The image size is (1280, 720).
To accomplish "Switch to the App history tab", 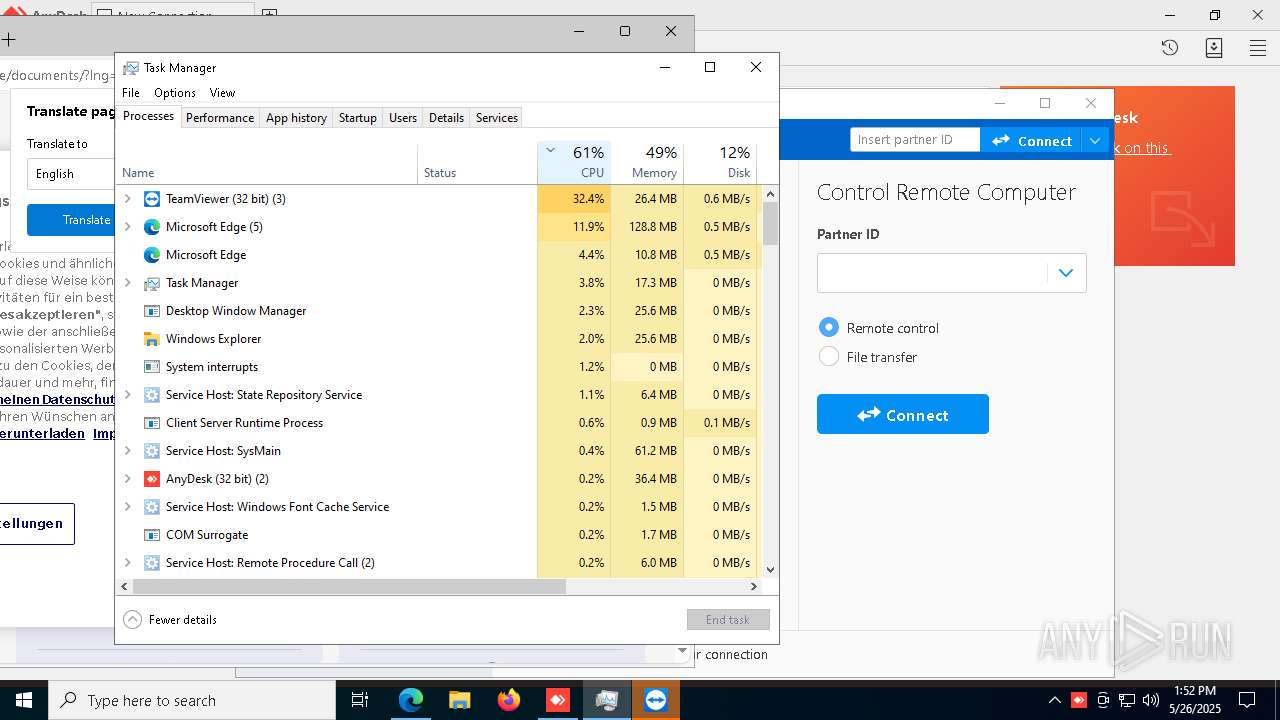I will (x=296, y=118).
